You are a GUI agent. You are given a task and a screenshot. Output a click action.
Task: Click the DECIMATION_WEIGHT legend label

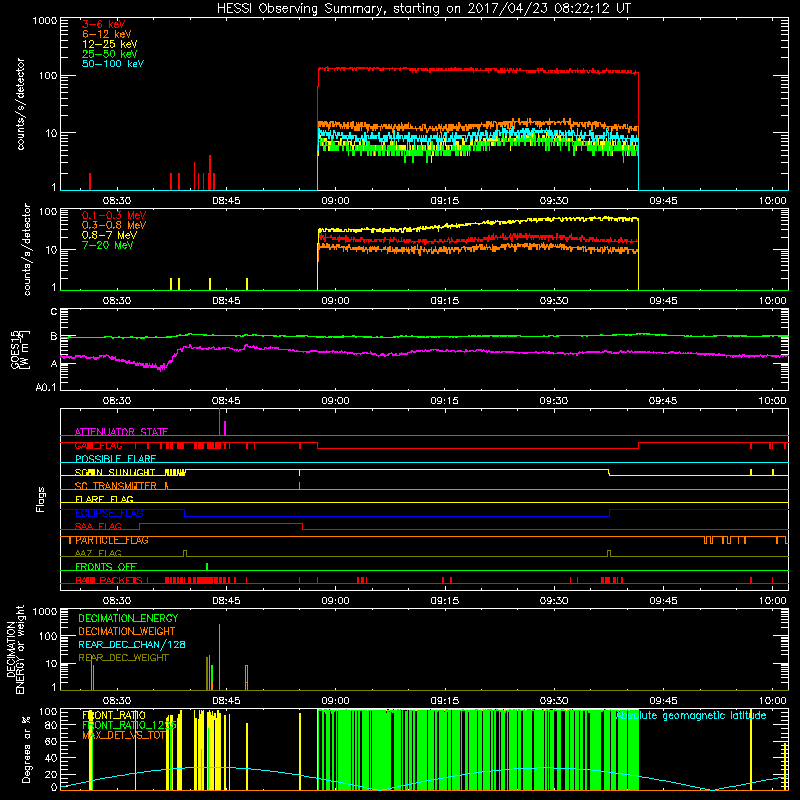(127, 631)
